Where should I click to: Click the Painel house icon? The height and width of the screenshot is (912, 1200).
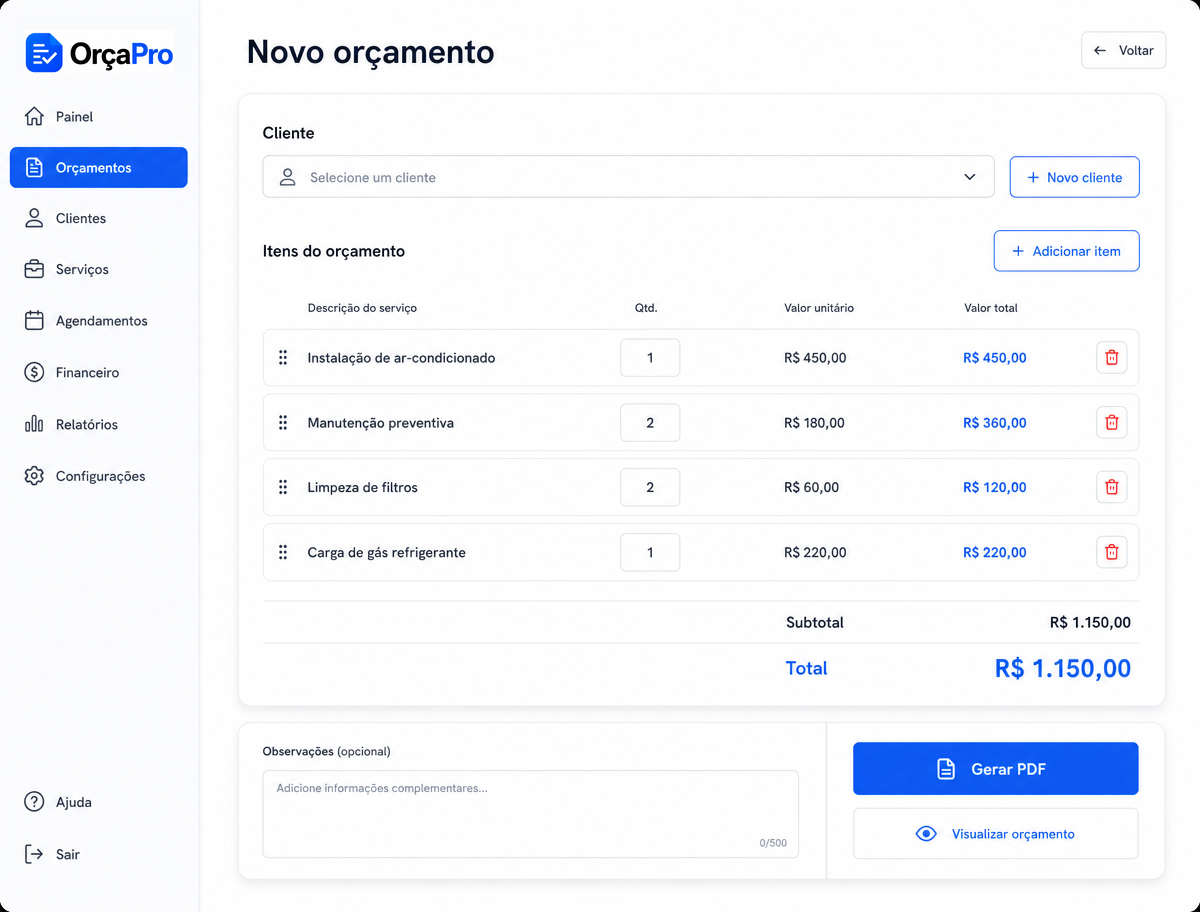click(x=34, y=116)
